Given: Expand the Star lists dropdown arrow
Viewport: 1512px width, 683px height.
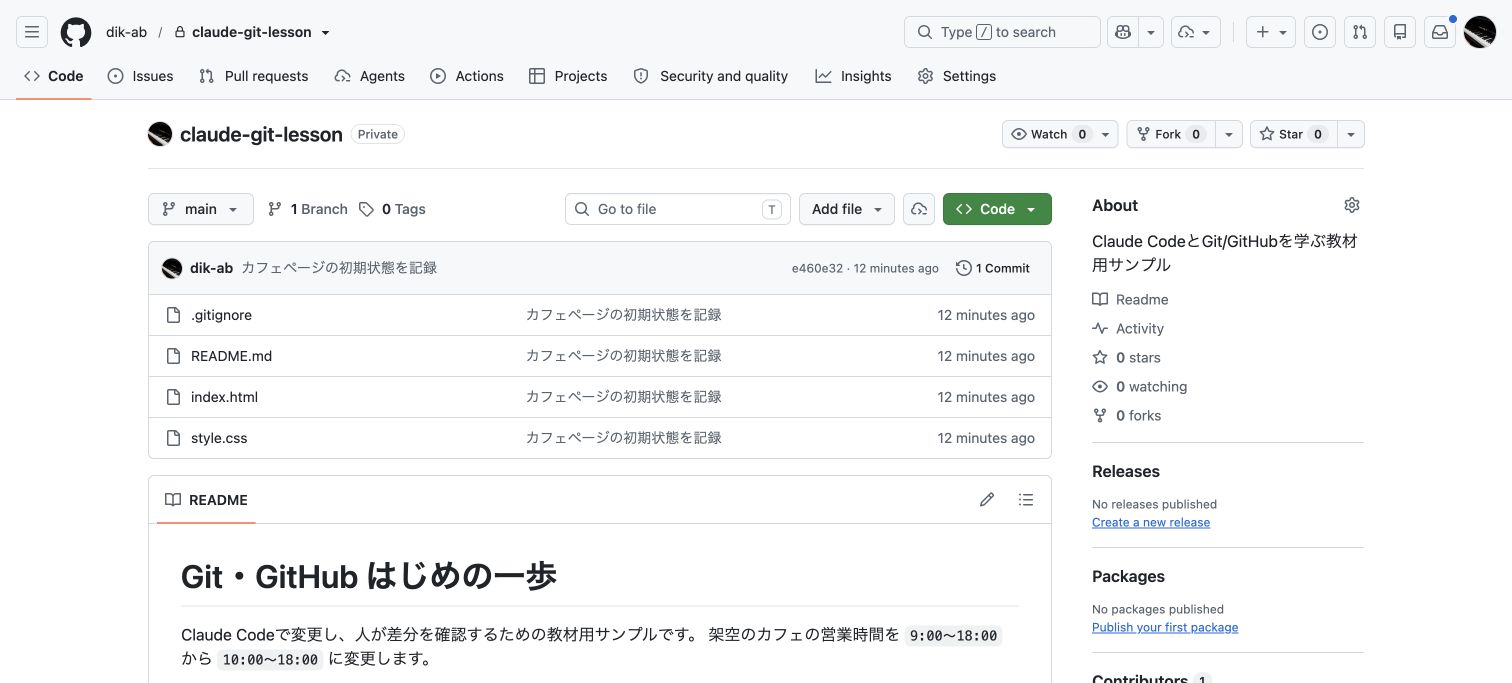Looking at the screenshot, I should [1350, 134].
